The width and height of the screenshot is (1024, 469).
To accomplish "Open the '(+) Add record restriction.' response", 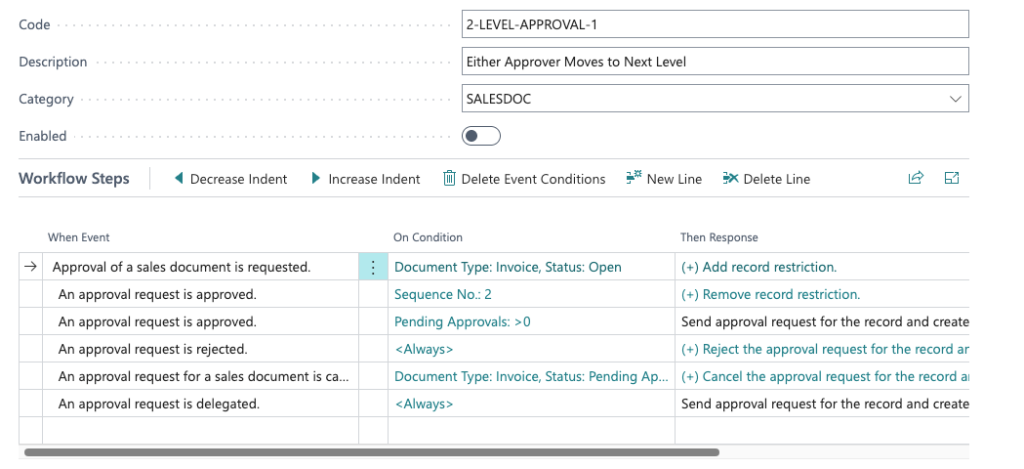I will point(759,267).
